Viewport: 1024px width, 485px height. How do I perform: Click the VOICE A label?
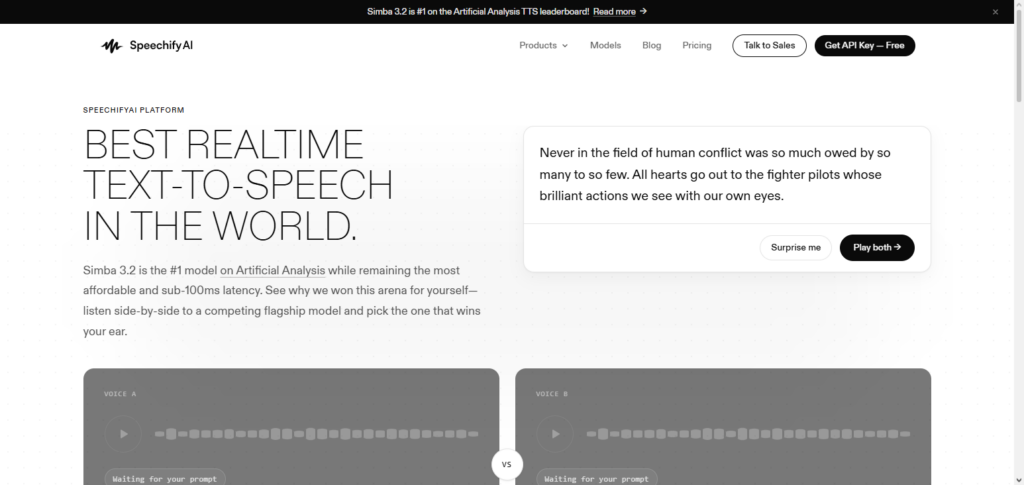pyautogui.click(x=120, y=394)
